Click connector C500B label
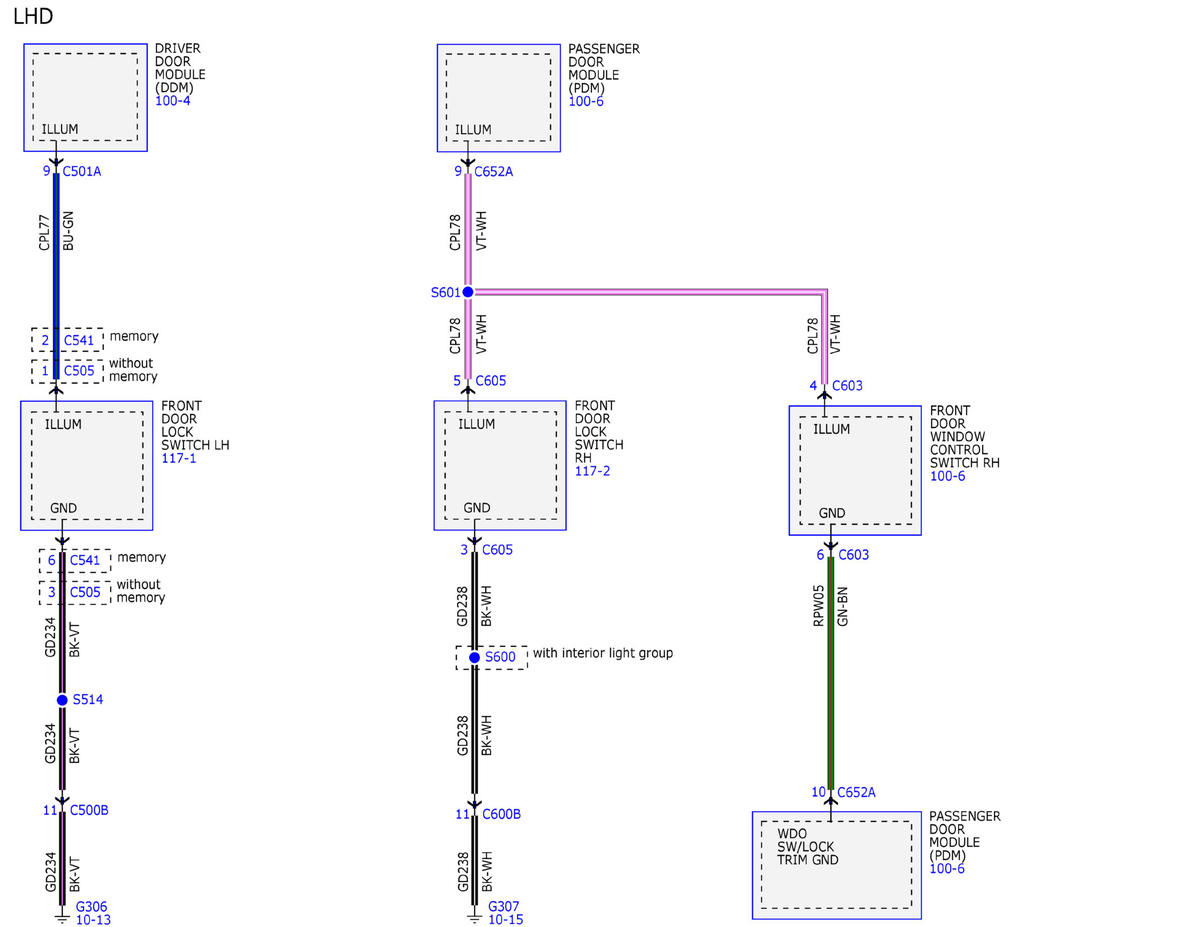 tap(89, 810)
